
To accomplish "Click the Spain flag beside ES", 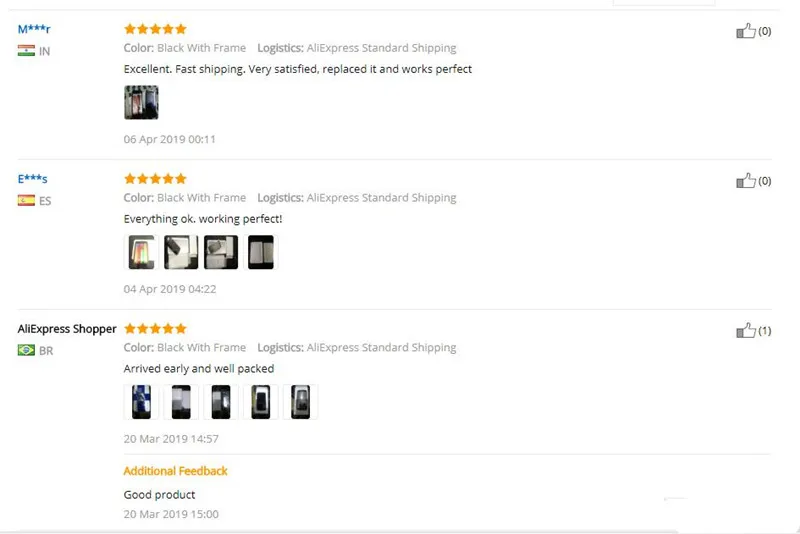I will pyautogui.click(x=26, y=200).
